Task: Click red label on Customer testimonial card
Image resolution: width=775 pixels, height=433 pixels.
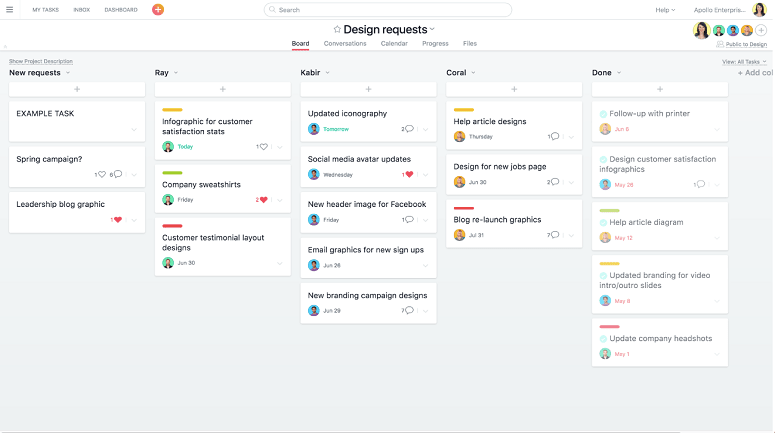Action: [172, 225]
